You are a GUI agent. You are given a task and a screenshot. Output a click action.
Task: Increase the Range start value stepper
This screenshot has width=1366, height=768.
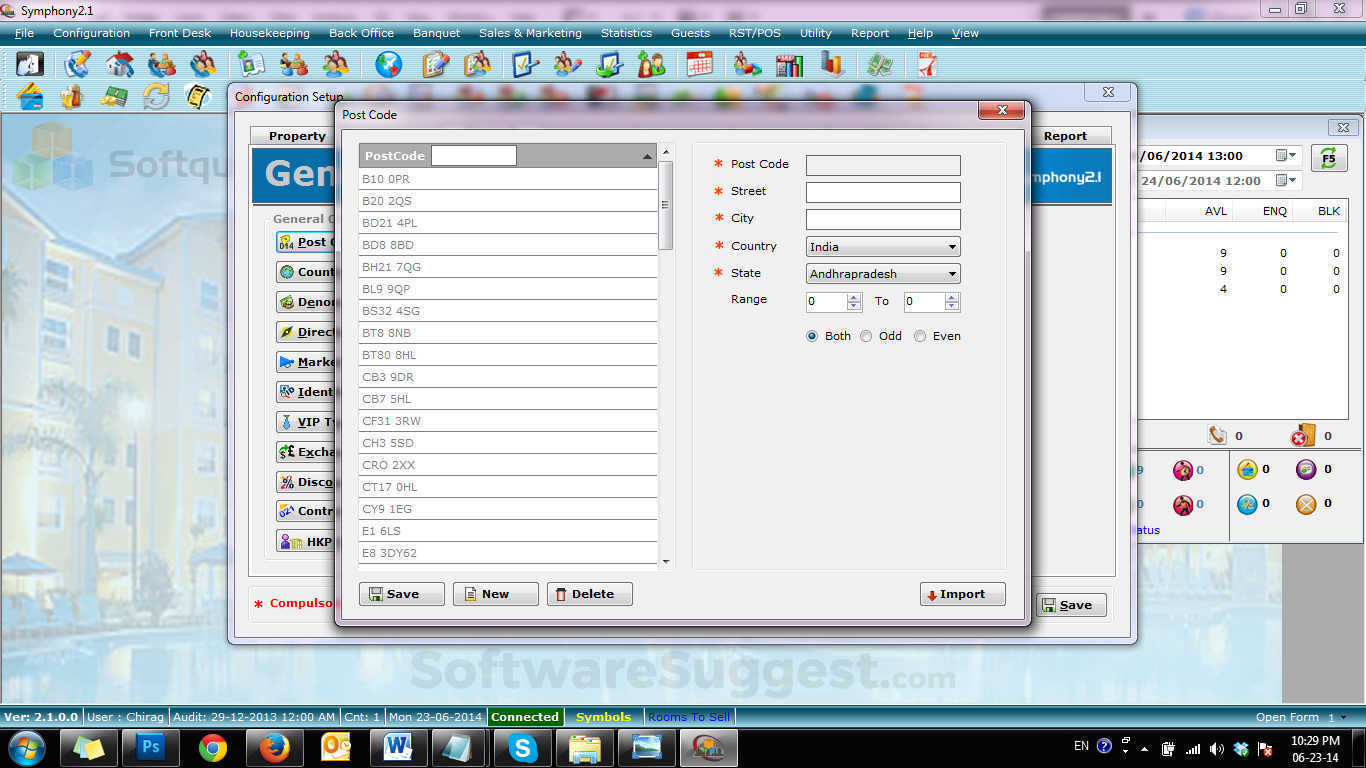(854, 297)
